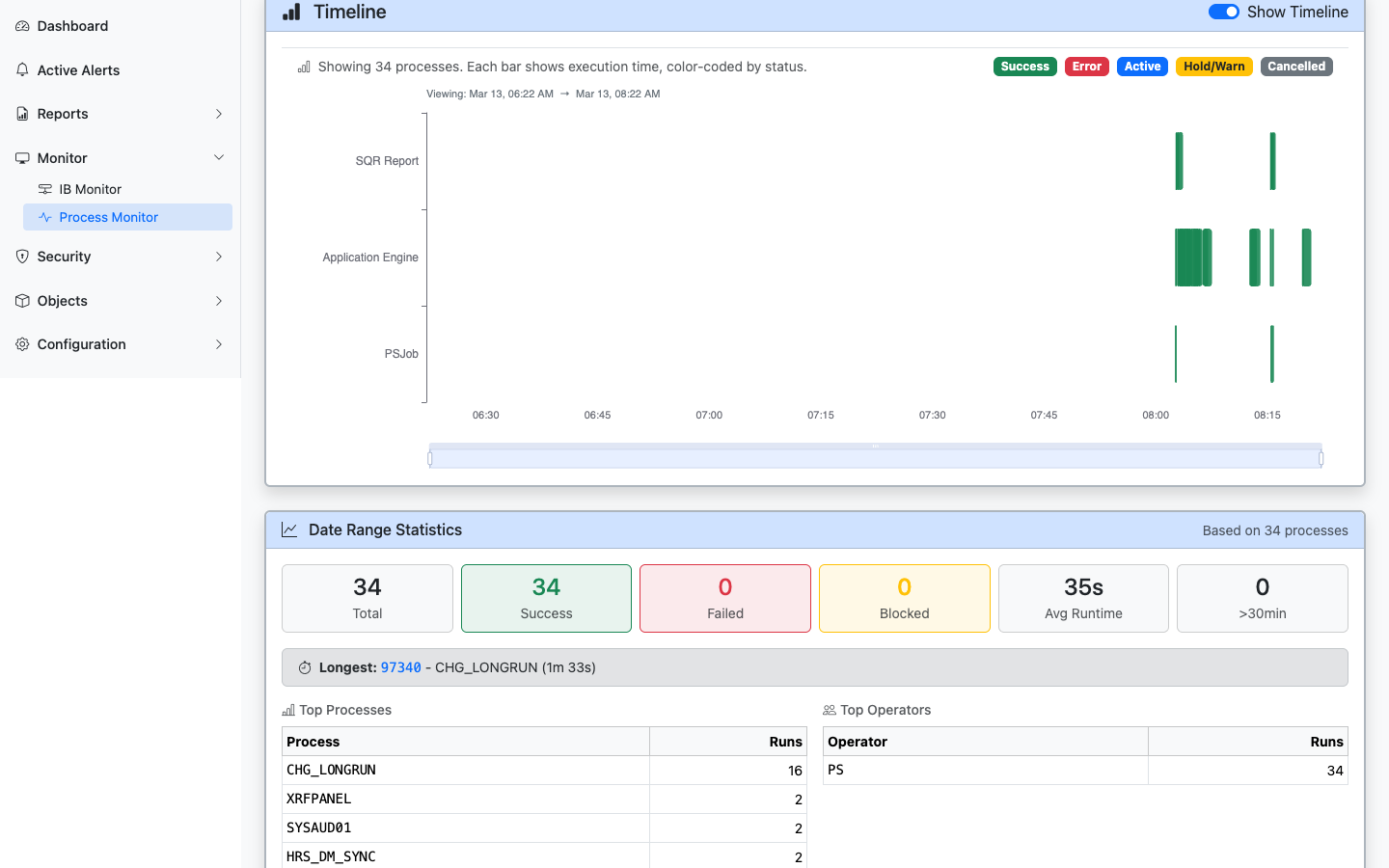Expand the Objects menu chevron

point(219,301)
